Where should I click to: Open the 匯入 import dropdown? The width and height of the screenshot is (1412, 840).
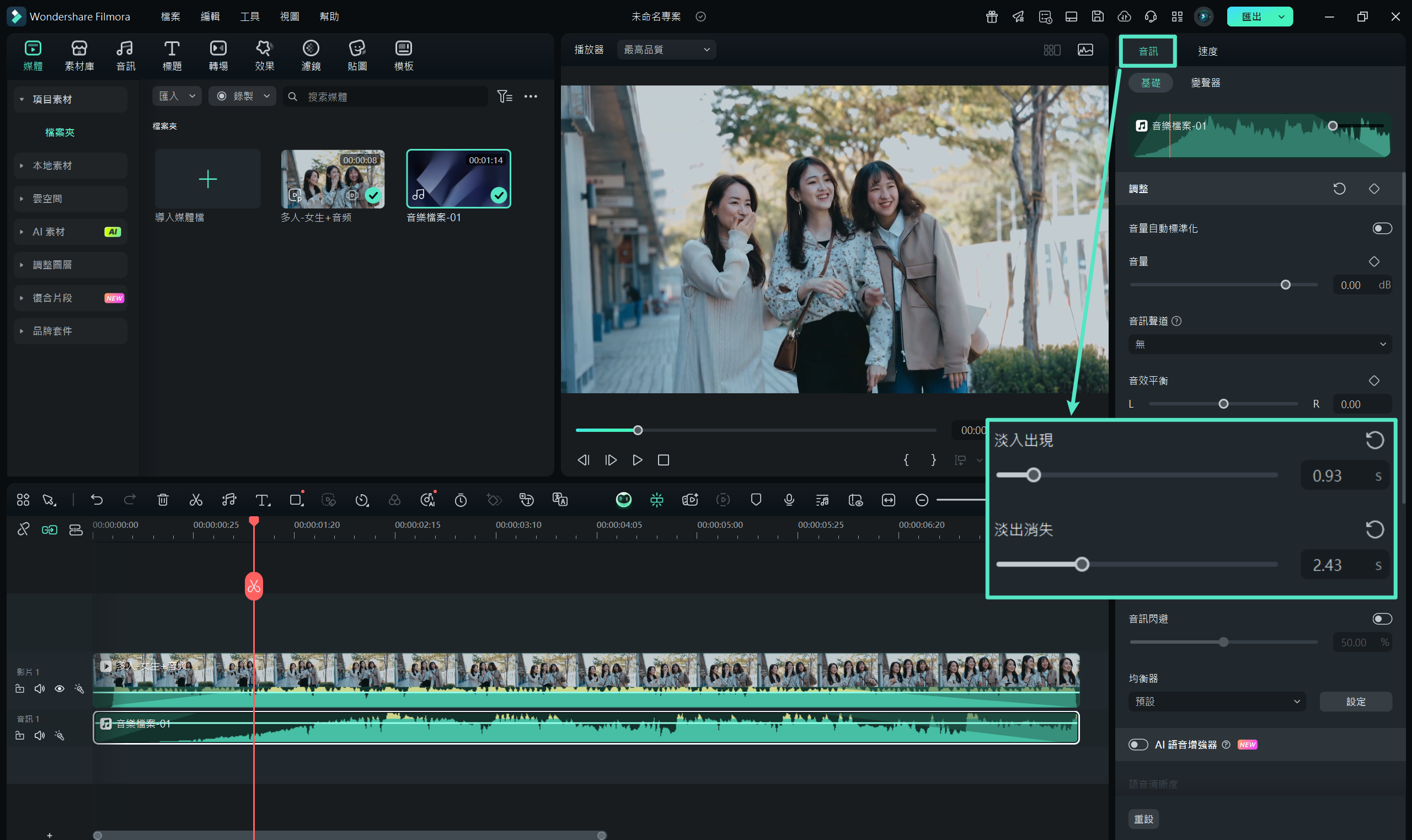176,96
